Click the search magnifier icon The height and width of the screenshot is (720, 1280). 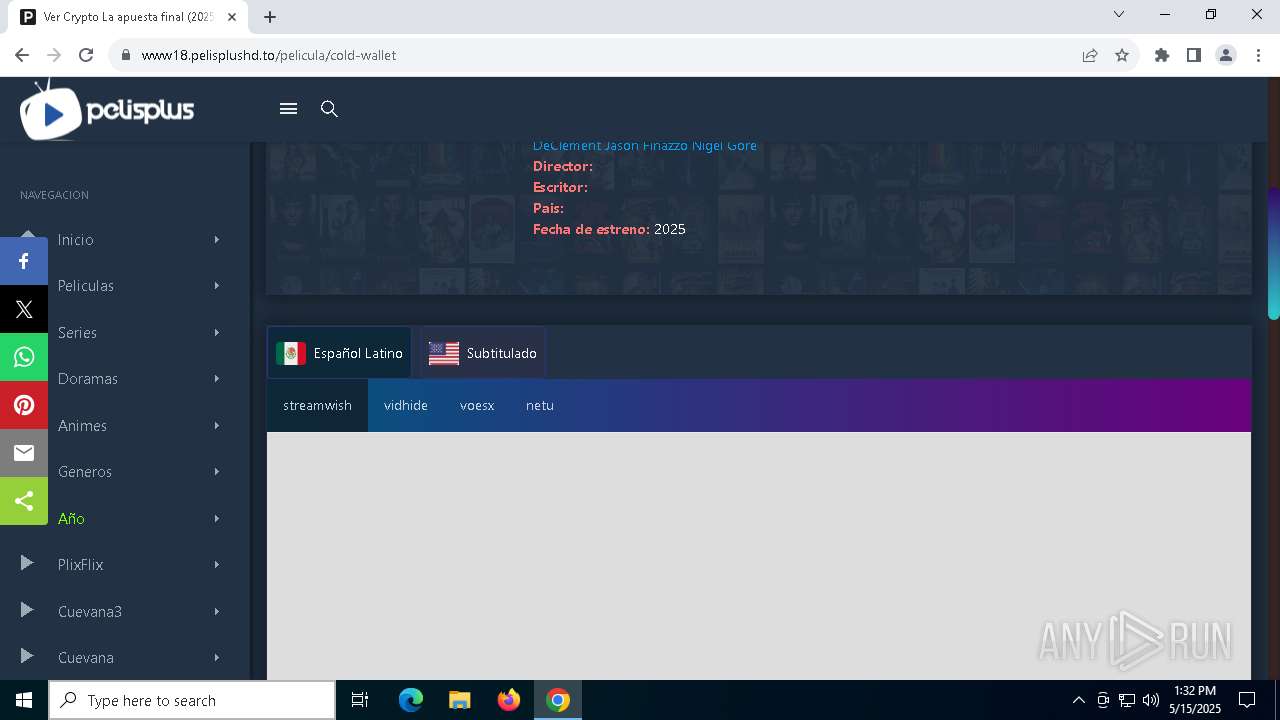tap(329, 109)
